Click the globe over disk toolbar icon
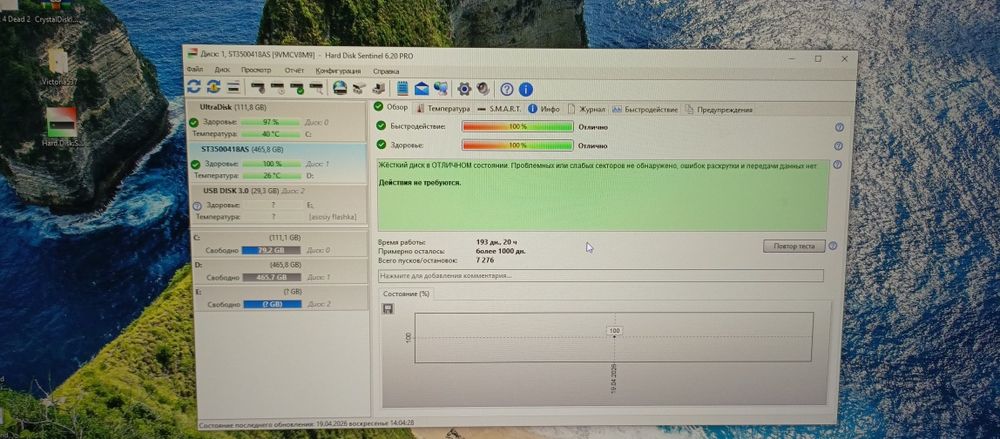 [x=340, y=88]
